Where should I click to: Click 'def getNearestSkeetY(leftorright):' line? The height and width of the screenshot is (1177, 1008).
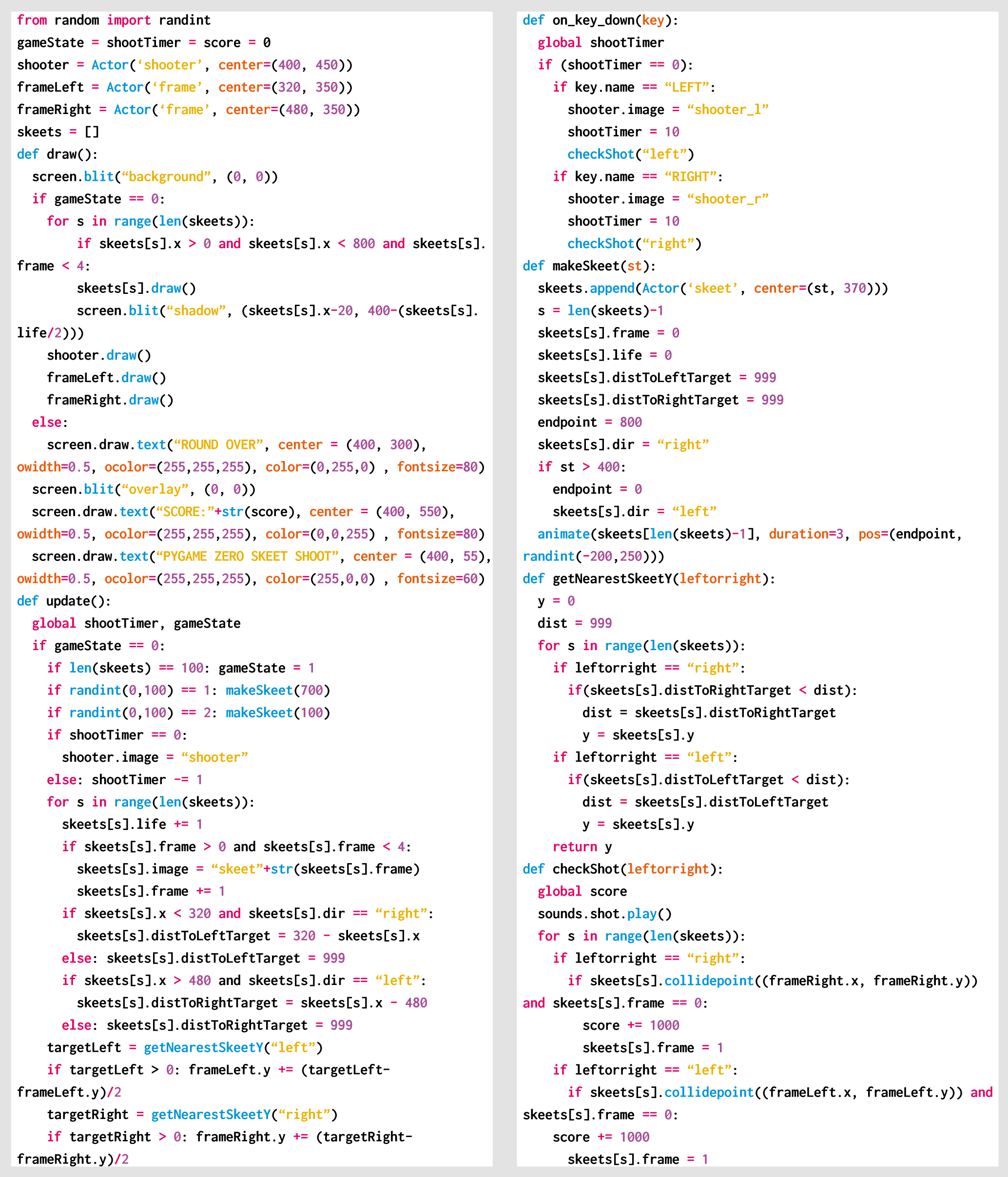pyautogui.click(x=648, y=579)
